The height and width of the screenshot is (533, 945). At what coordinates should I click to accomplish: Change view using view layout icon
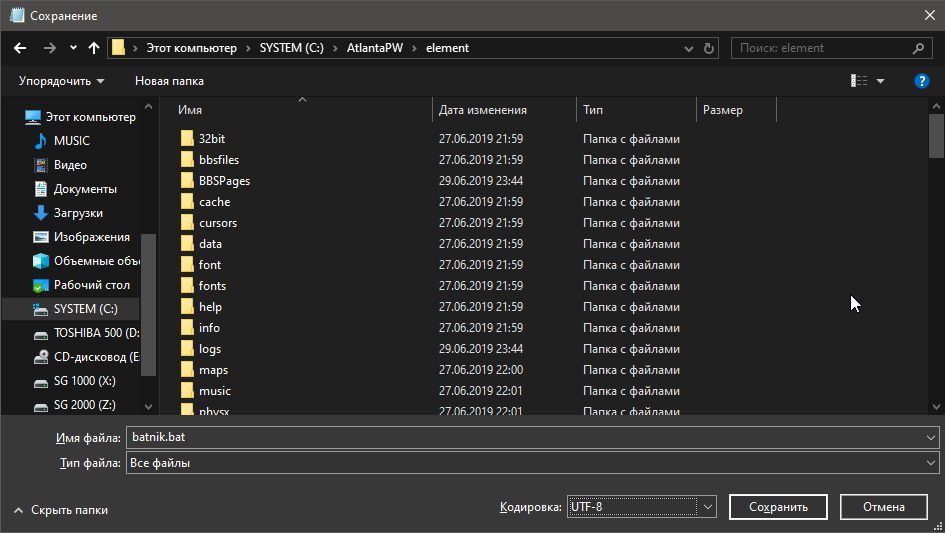coord(859,81)
